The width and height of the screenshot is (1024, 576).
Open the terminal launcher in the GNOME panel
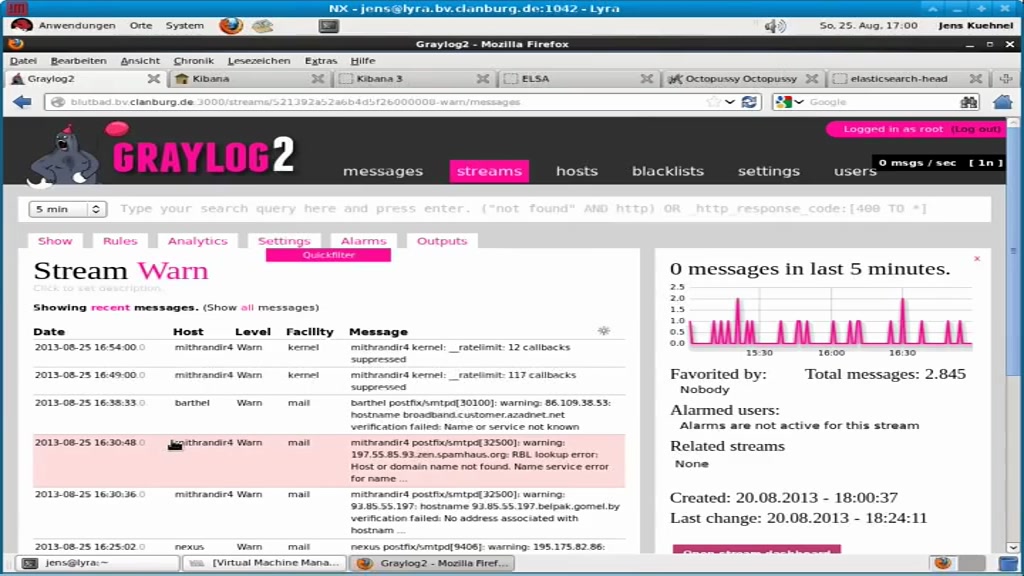(328, 26)
